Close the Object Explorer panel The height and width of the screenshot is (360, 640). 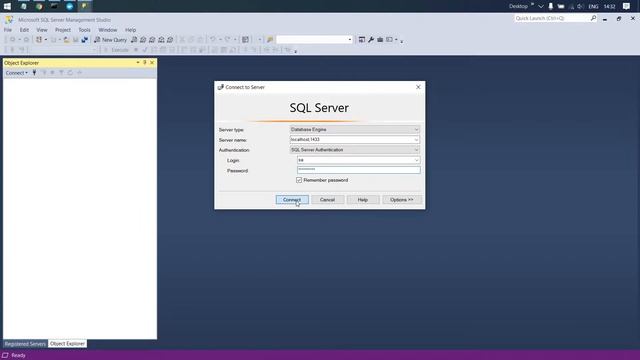point(152,62)
